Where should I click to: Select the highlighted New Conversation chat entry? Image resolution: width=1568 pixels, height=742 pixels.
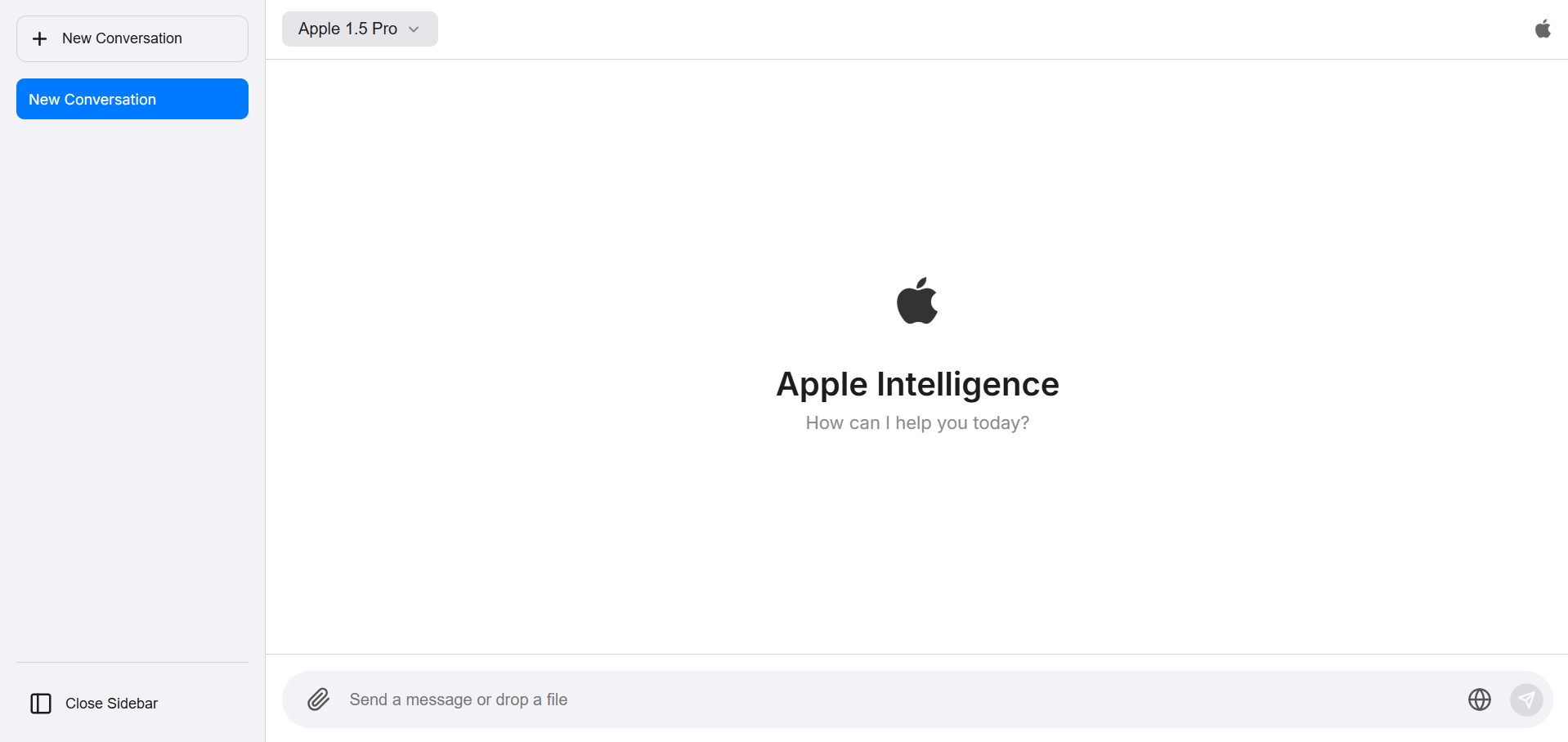pyautogui.click(x=132, y=99)
